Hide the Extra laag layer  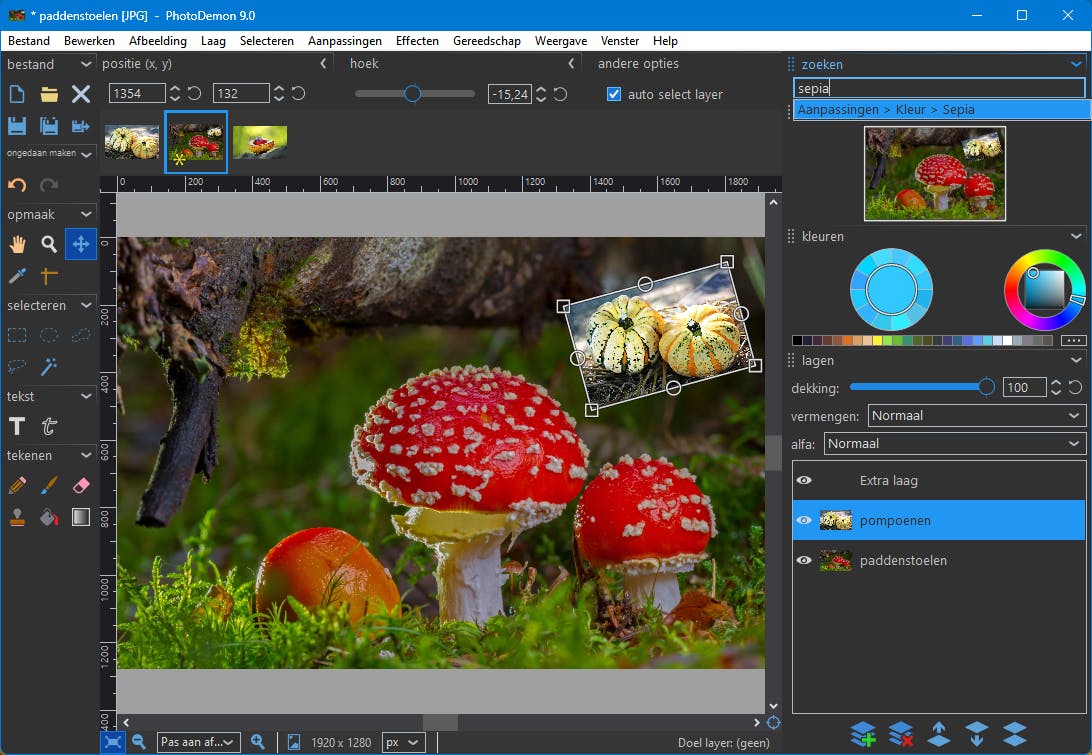[x=803, y=481]
